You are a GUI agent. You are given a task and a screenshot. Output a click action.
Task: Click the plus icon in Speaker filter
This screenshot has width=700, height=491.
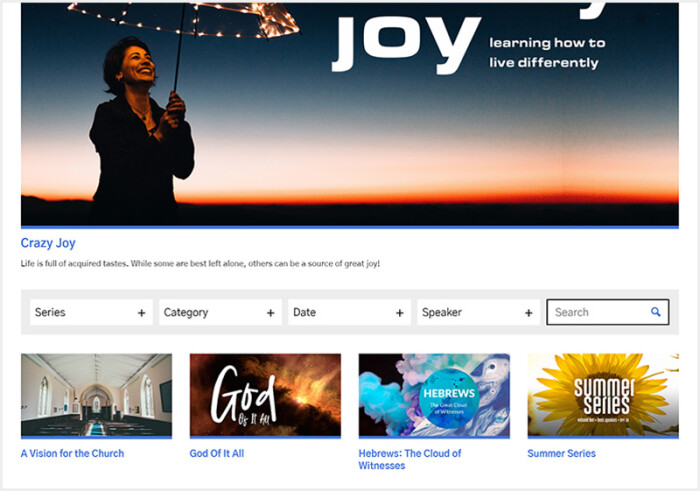pos(529,313)
